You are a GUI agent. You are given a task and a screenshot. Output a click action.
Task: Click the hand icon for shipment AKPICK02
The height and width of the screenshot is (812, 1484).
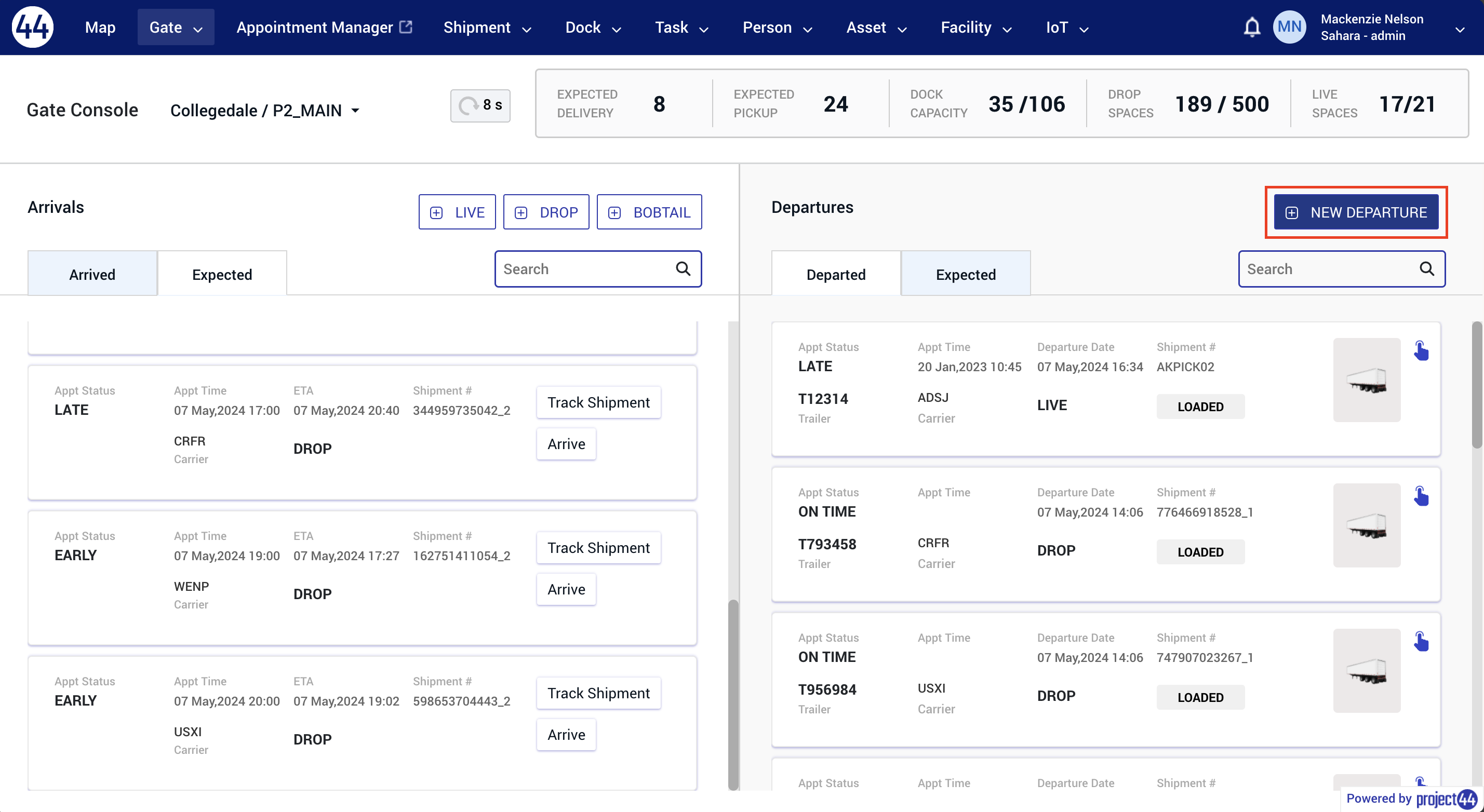point(1421,351)
